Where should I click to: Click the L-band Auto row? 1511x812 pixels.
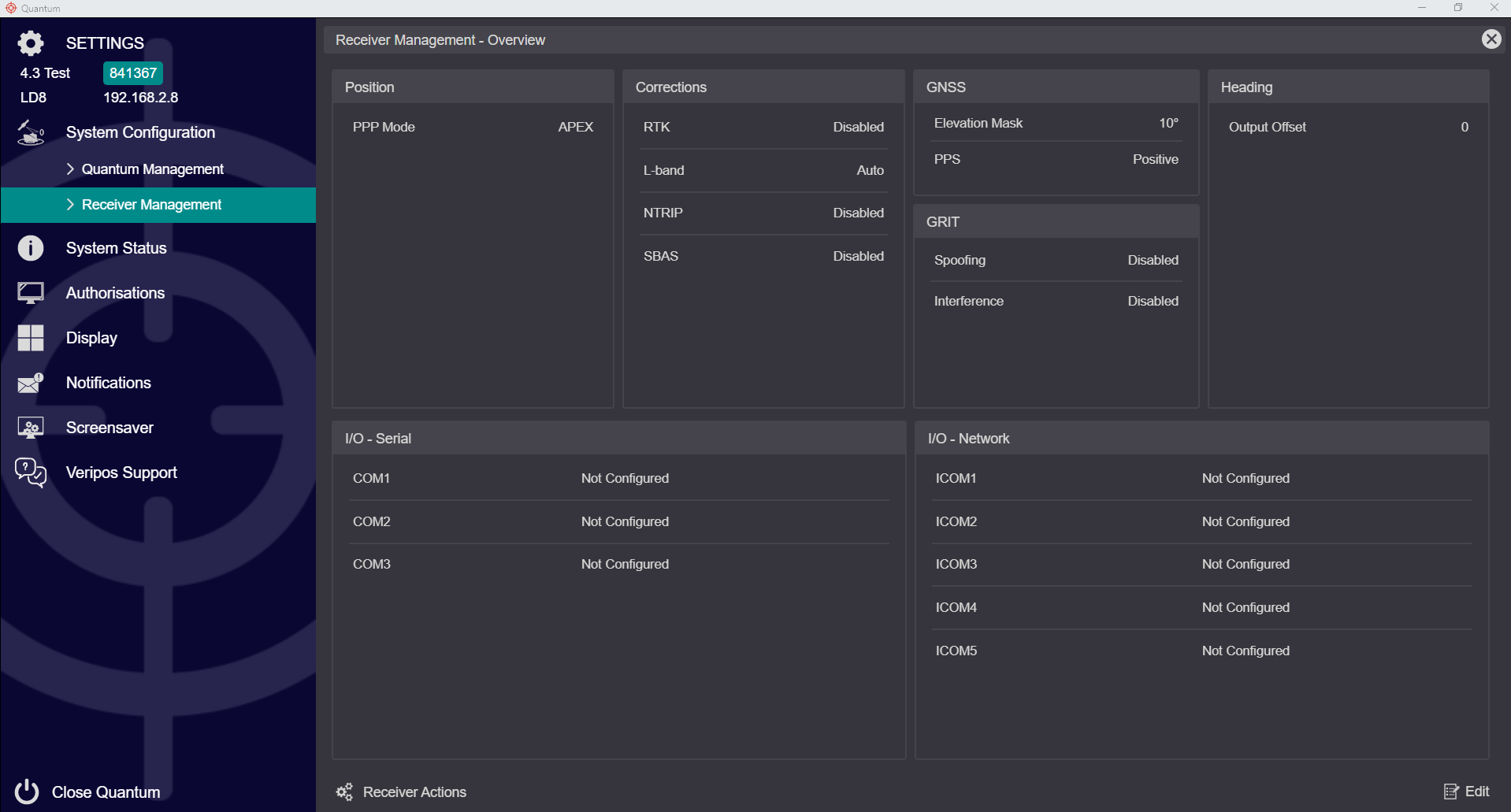tap(763, 170)
